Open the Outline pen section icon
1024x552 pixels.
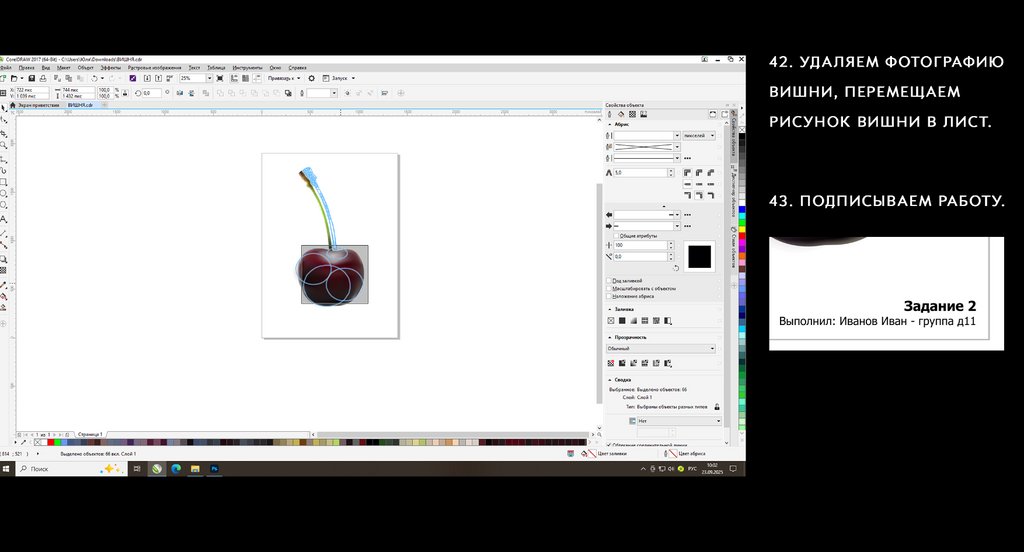609,114
